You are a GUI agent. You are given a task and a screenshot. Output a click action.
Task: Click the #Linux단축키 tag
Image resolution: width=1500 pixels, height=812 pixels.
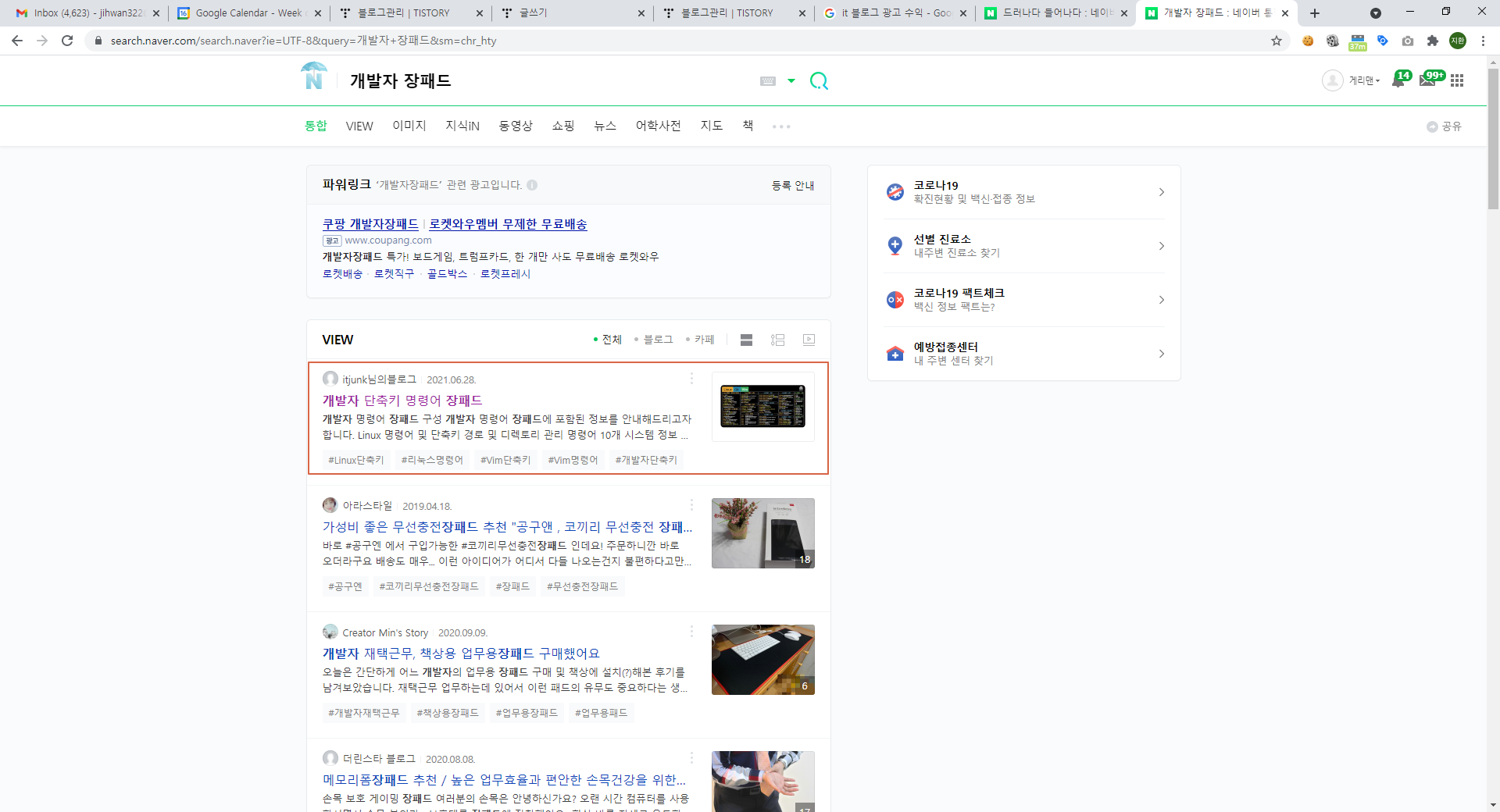pyautogui.click(x=356, y=460)
